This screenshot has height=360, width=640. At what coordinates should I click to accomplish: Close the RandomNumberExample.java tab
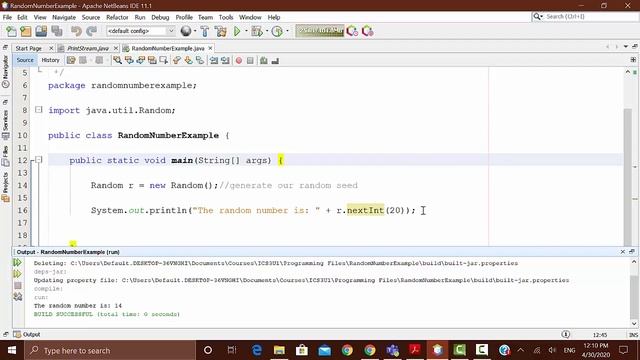coord(210,48)
